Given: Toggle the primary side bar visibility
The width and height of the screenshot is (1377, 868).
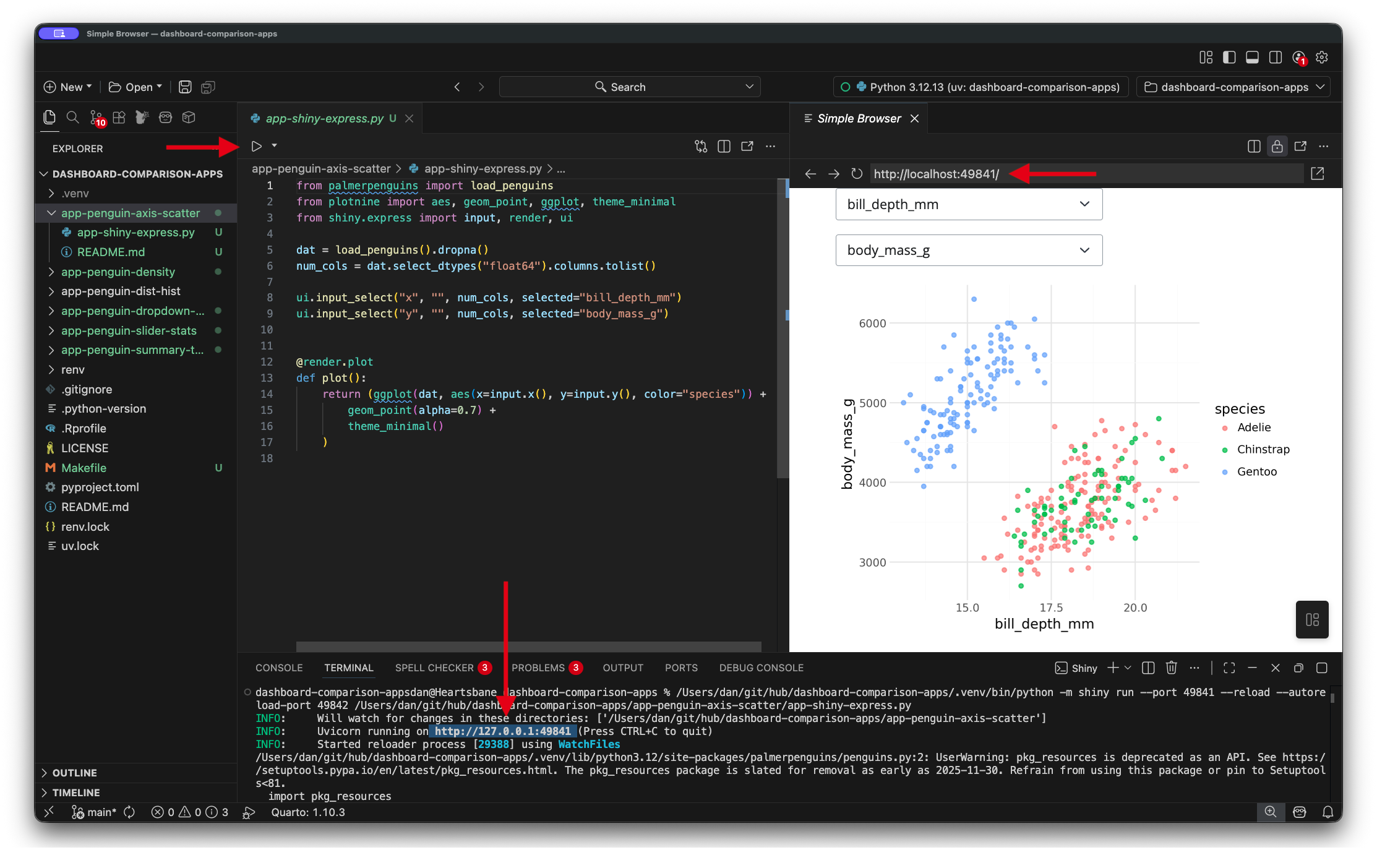Looking at the screenshot, I should click(1229, 58).
